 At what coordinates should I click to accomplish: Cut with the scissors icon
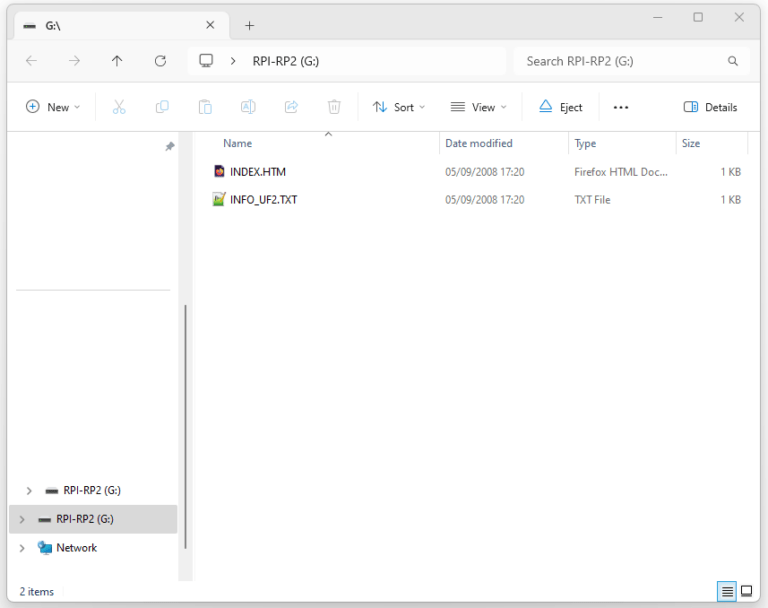pyautogui.click(x=119, y=107)
